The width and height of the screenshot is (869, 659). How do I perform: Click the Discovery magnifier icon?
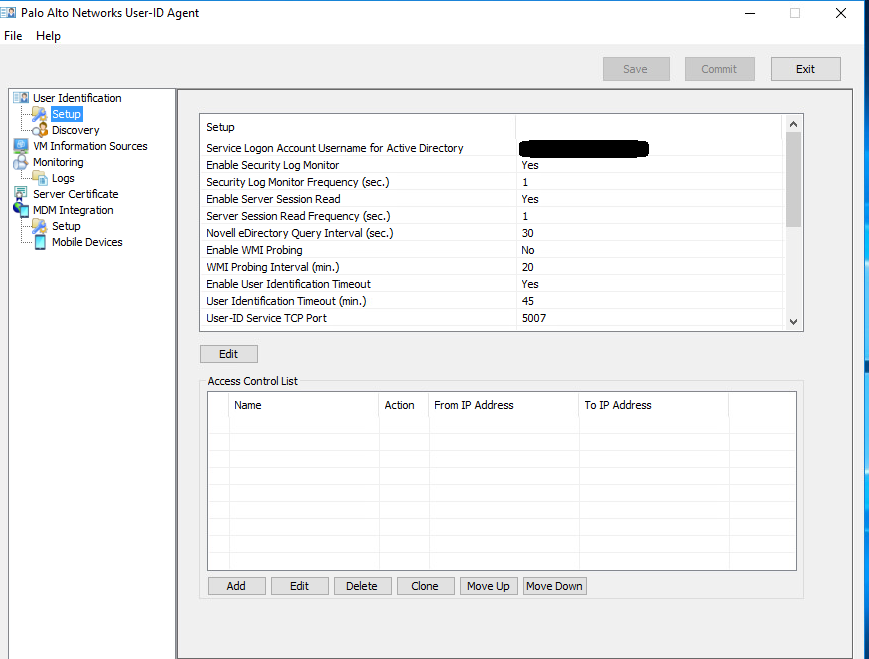(x=39, y=130)
